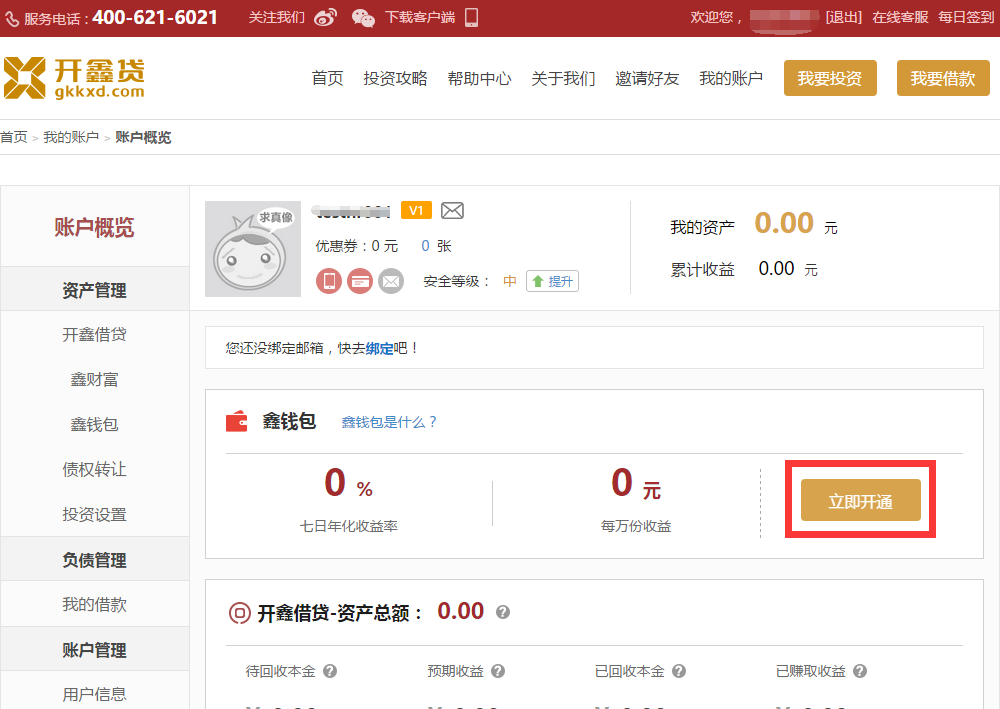Click the V1 level badge

coord(416,210)
